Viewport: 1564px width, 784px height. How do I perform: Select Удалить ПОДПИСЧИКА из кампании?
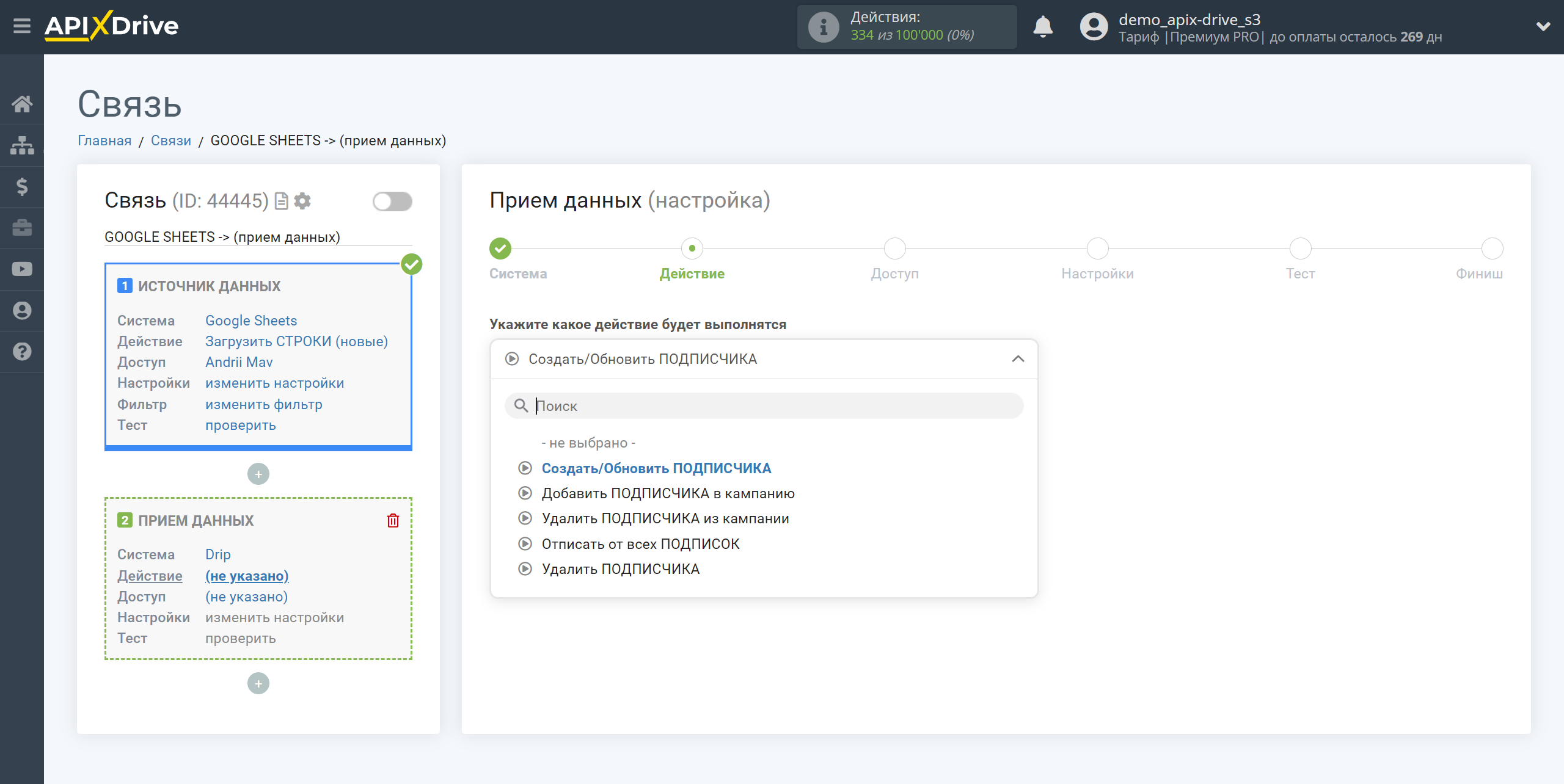click(x=665, y=518)
